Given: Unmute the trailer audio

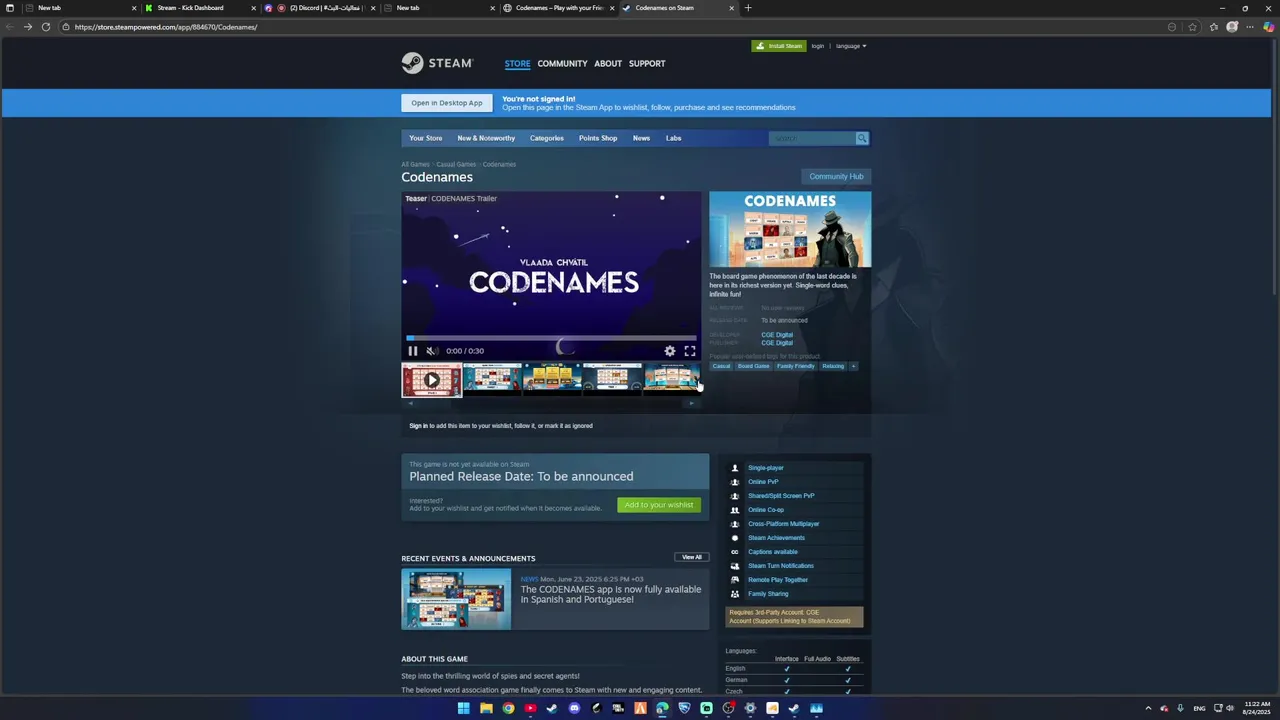Looking at the screenshot, I should pos(432,351).
